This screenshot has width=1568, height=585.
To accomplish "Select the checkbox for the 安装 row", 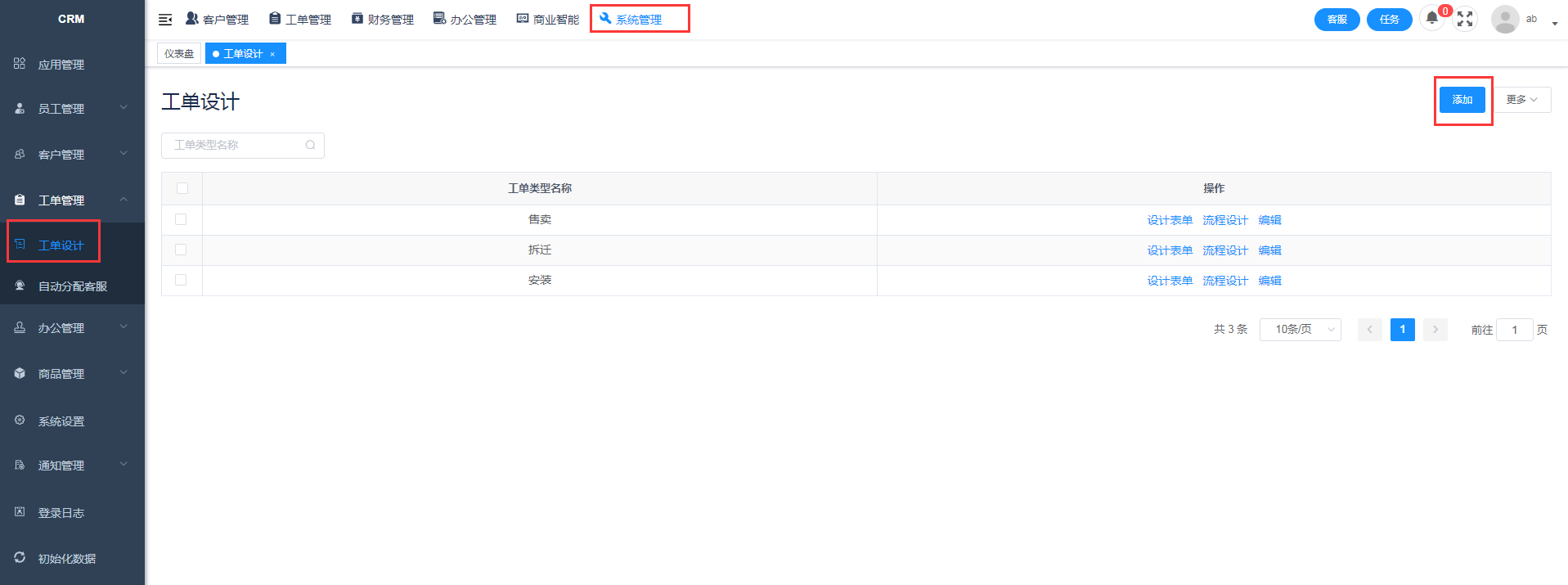I will pos(181,280).
